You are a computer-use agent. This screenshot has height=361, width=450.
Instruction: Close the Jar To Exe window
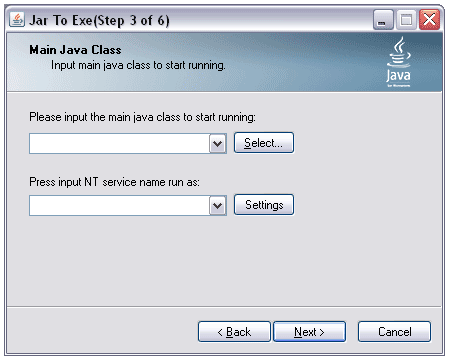(429, 20)
